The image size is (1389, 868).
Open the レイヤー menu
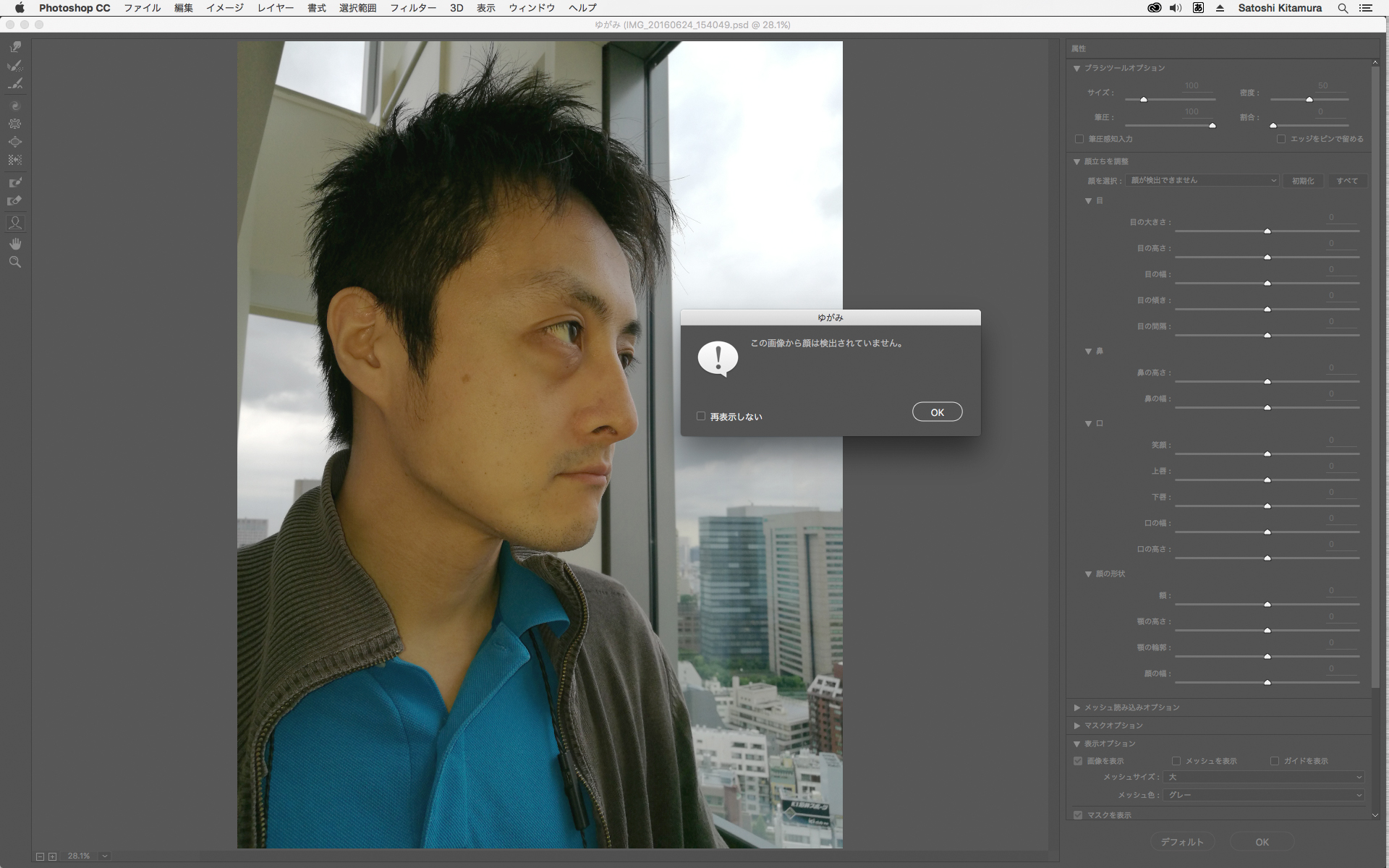coord(275,8)
